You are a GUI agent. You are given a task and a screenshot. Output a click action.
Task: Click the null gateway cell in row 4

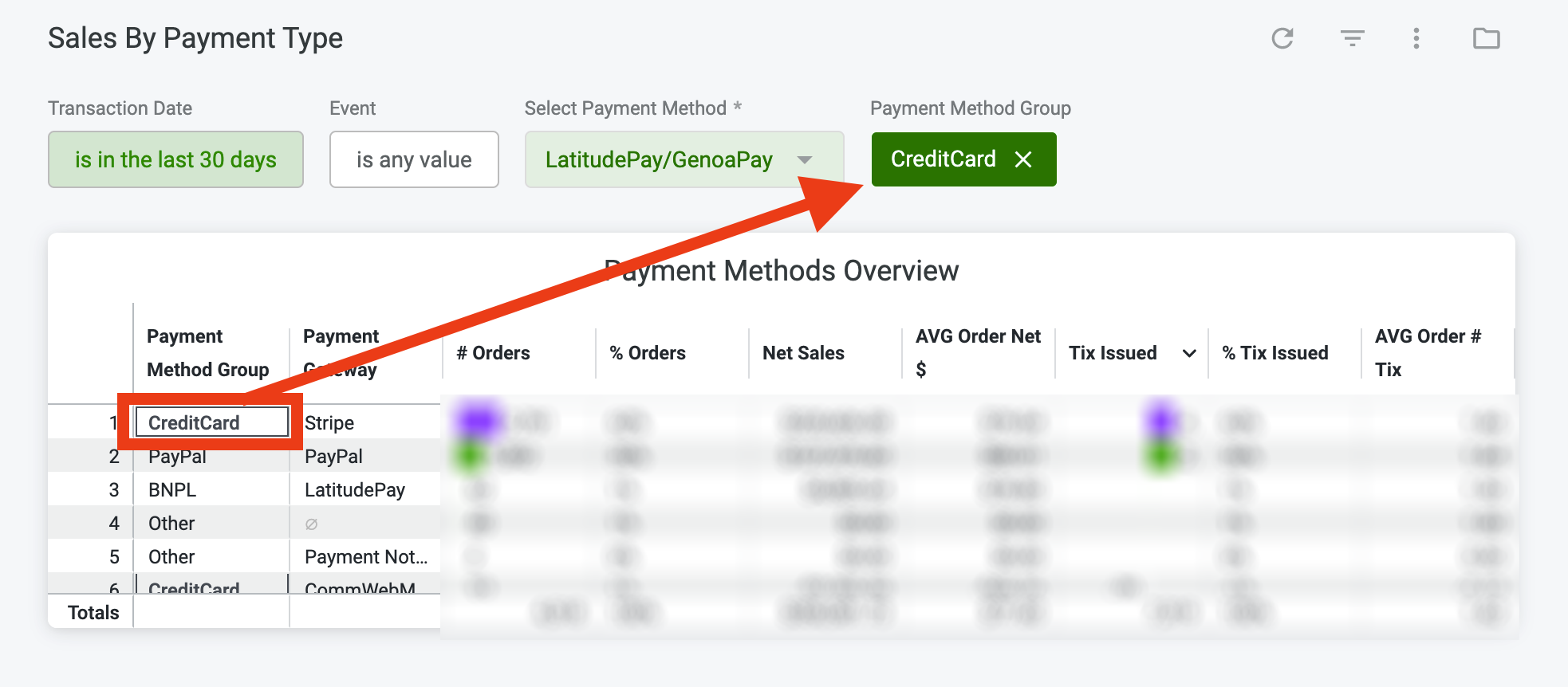(312, 524)
